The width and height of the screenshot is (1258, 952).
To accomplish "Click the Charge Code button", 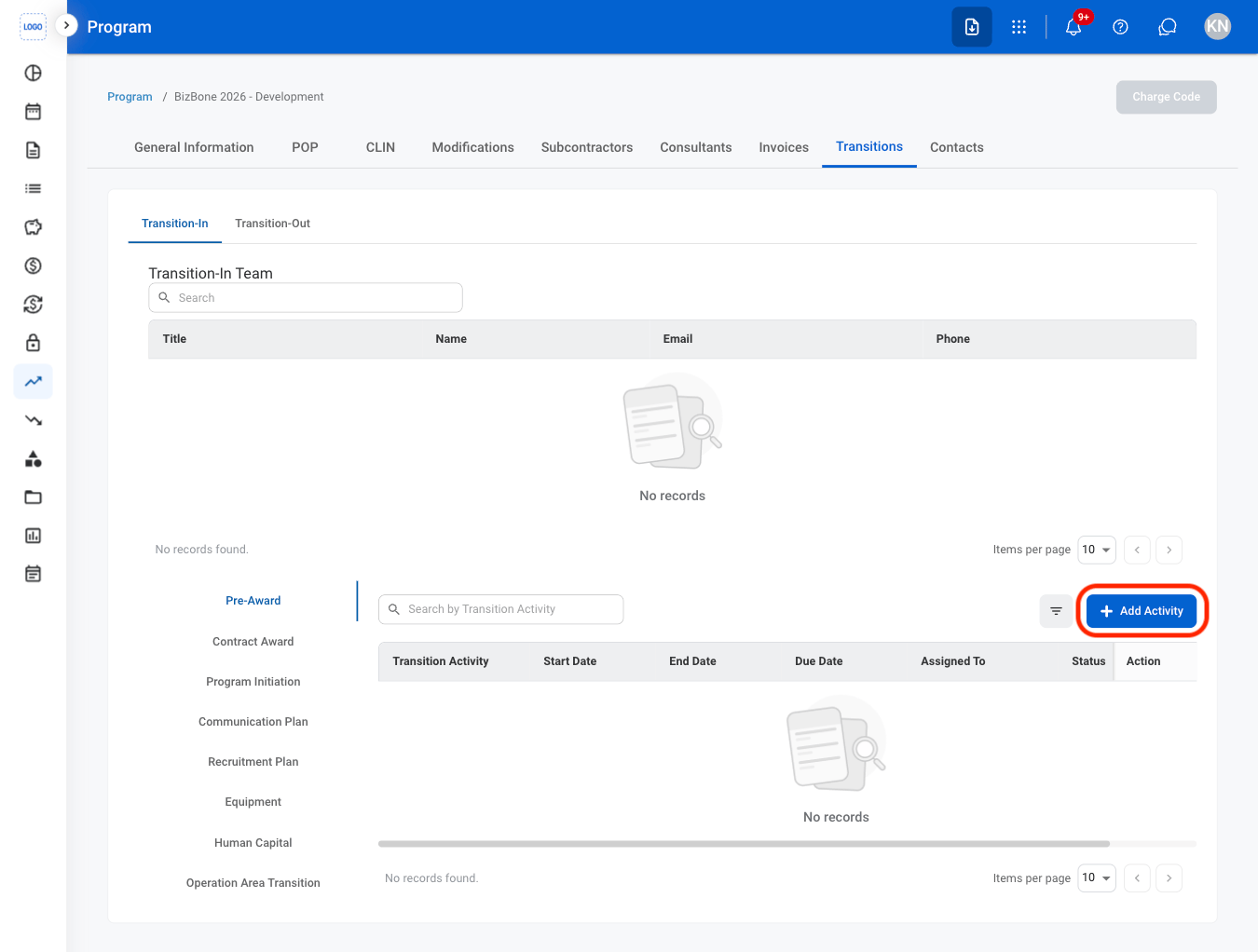I will click(1167, 97).
